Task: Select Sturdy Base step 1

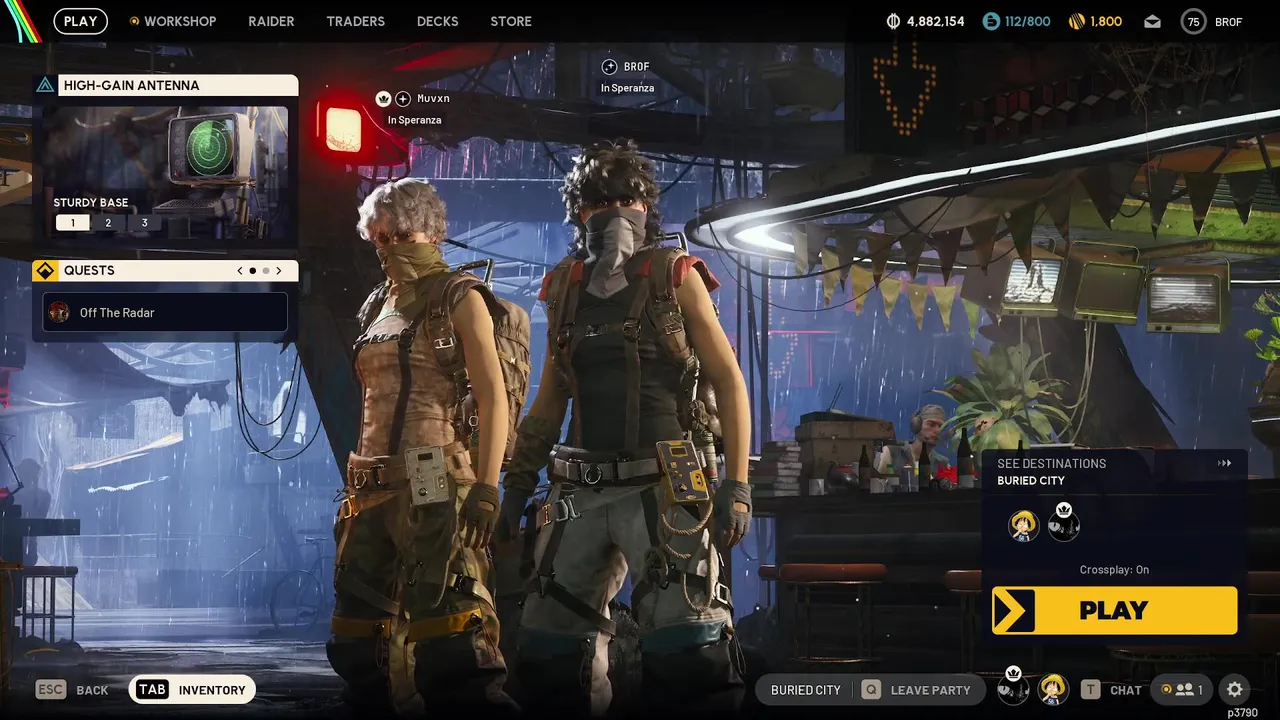Action: point(72,223)
